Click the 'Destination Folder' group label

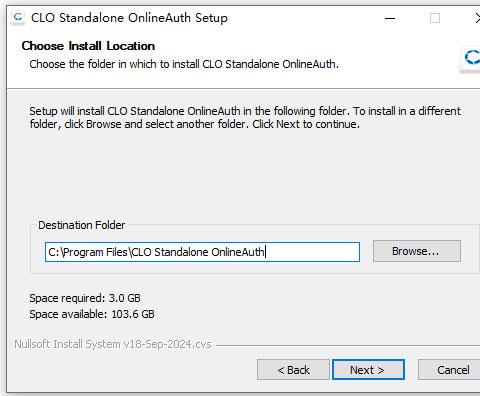coord(81,225)
